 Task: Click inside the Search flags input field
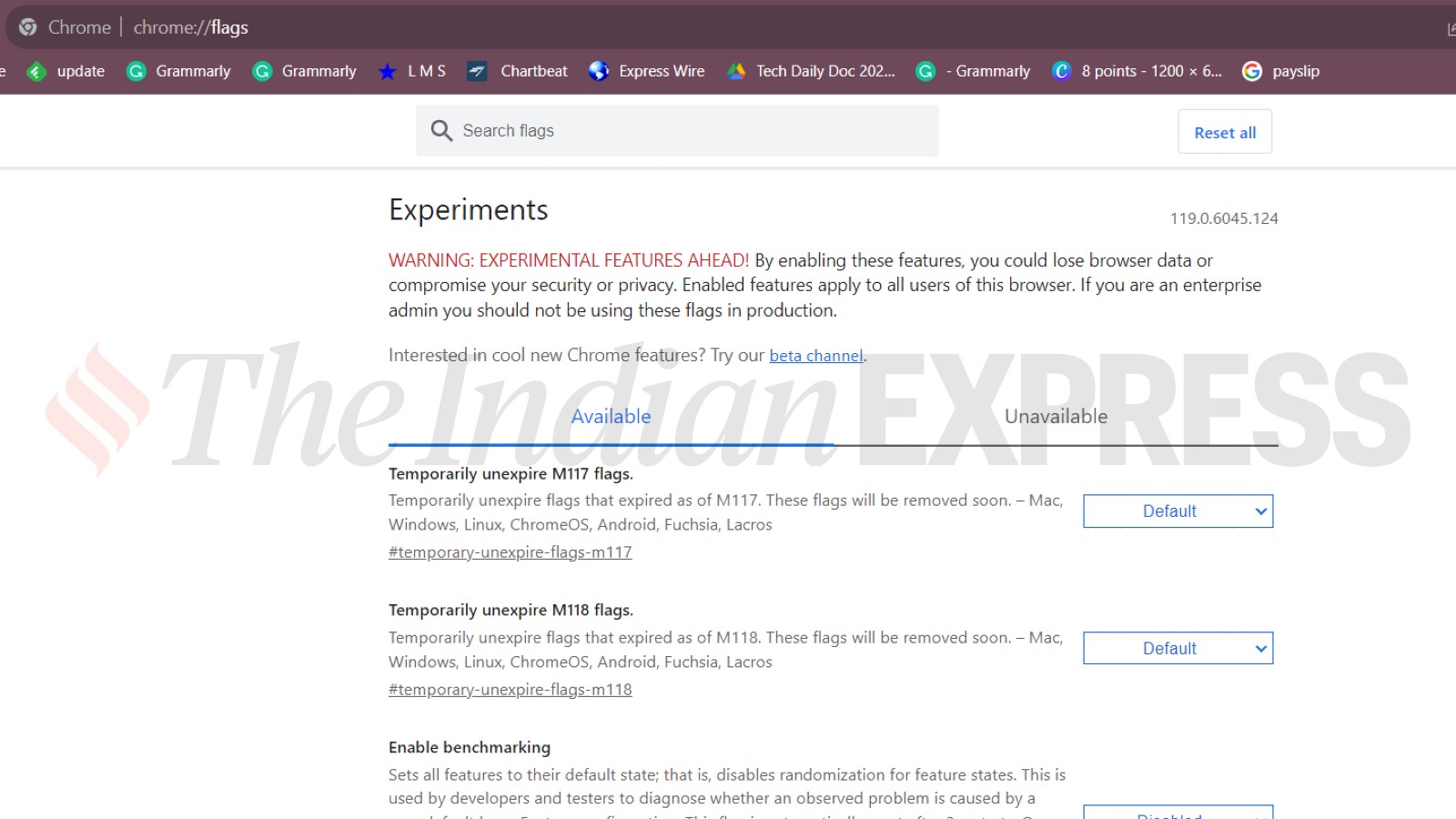pos(677,130)
